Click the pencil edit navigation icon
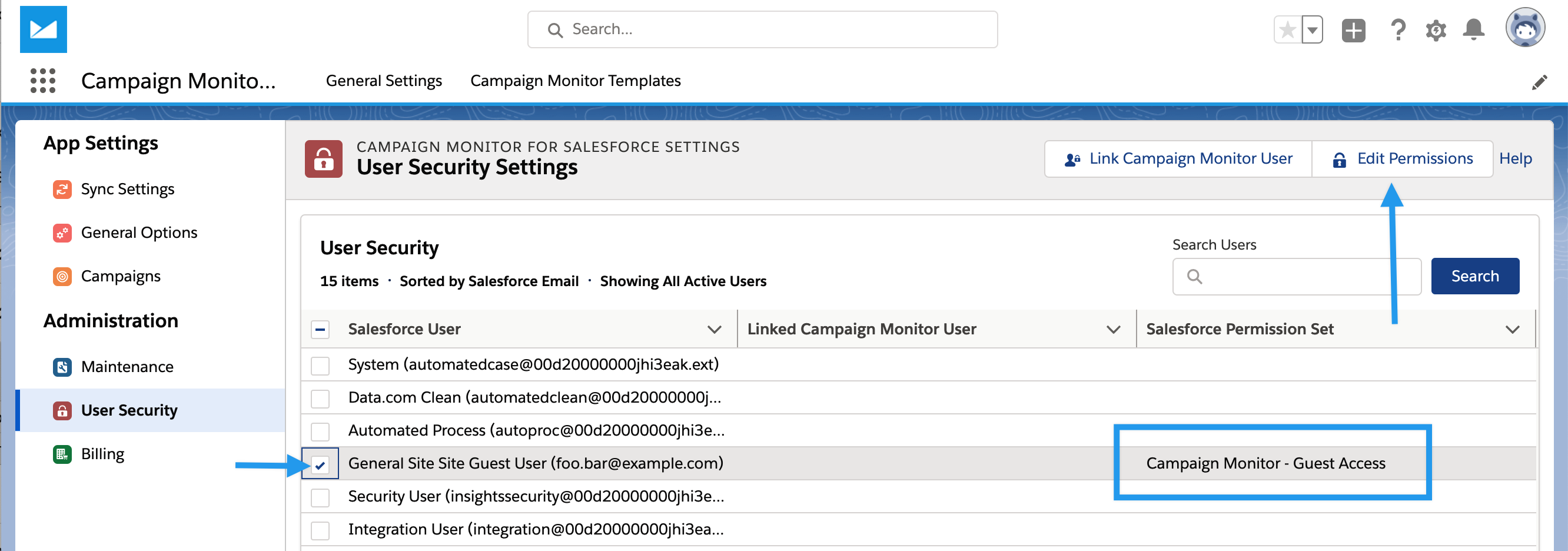 1539,82
